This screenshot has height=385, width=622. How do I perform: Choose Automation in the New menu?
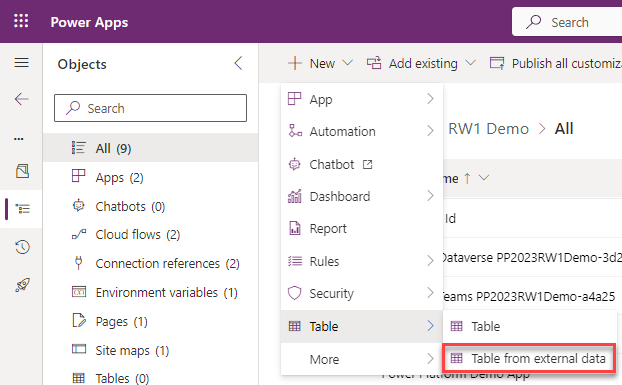click(361, 131)
